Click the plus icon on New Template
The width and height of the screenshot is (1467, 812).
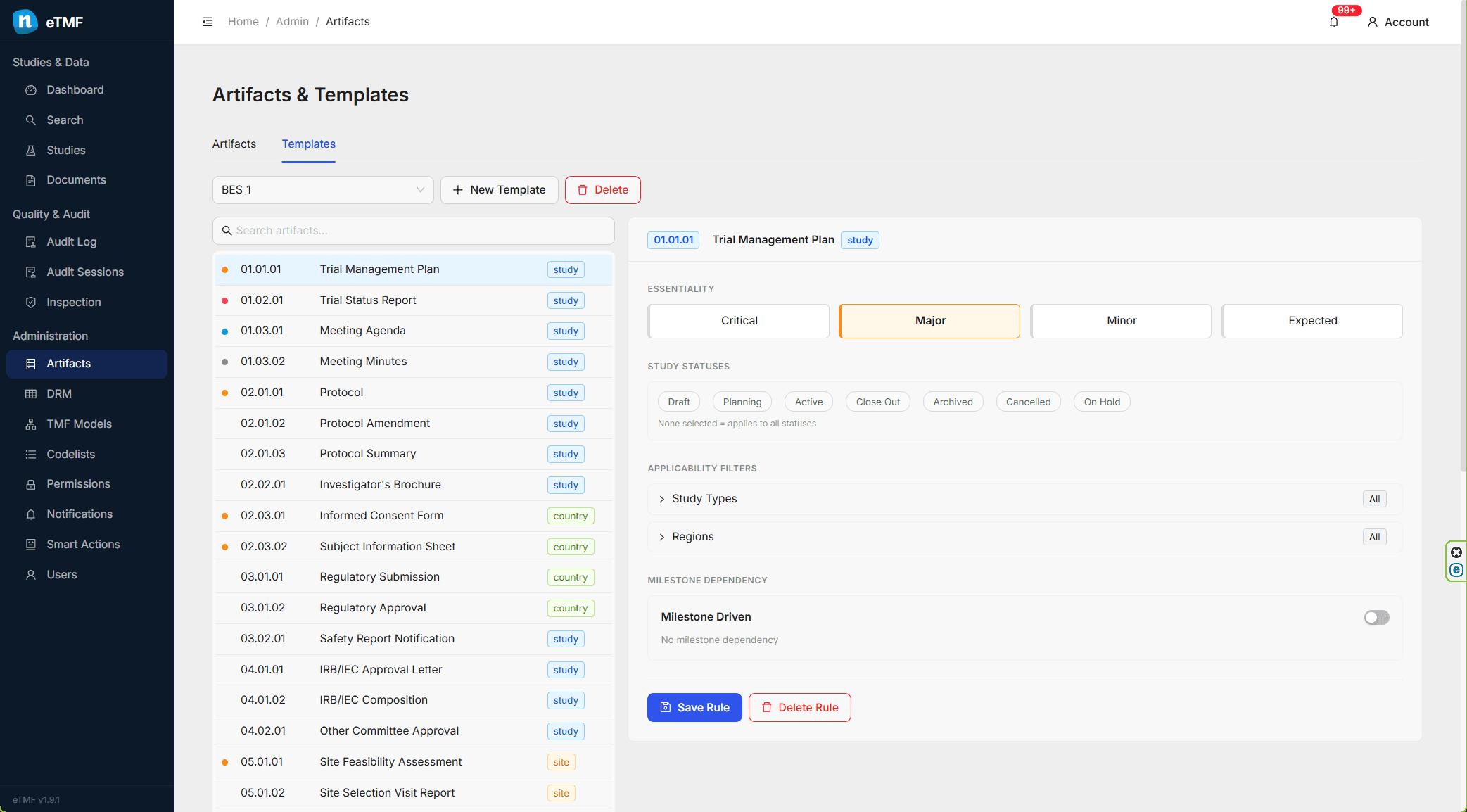tap(458, 190)
